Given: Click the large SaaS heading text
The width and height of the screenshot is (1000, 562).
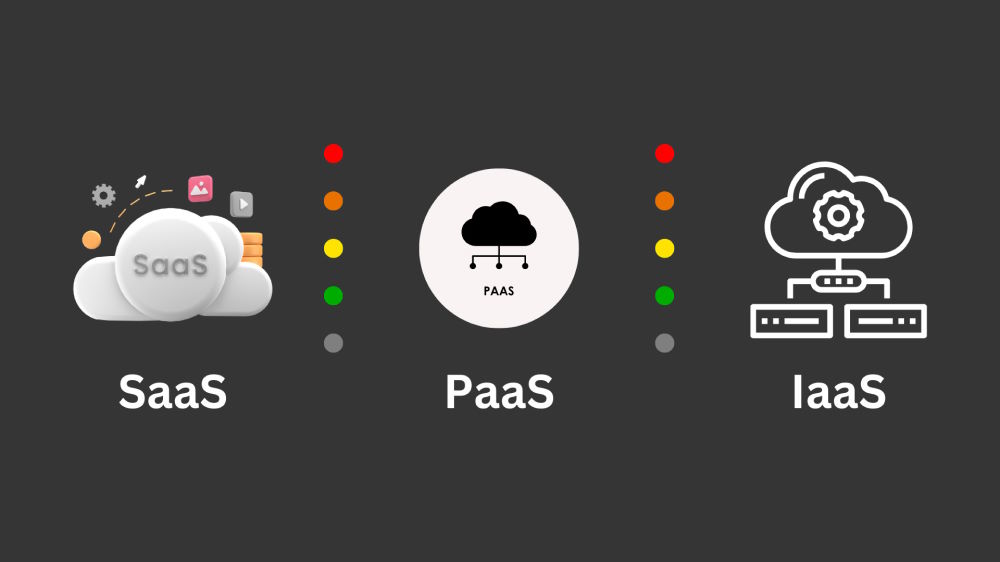Looking at the screenshot, I should point(173,392).
